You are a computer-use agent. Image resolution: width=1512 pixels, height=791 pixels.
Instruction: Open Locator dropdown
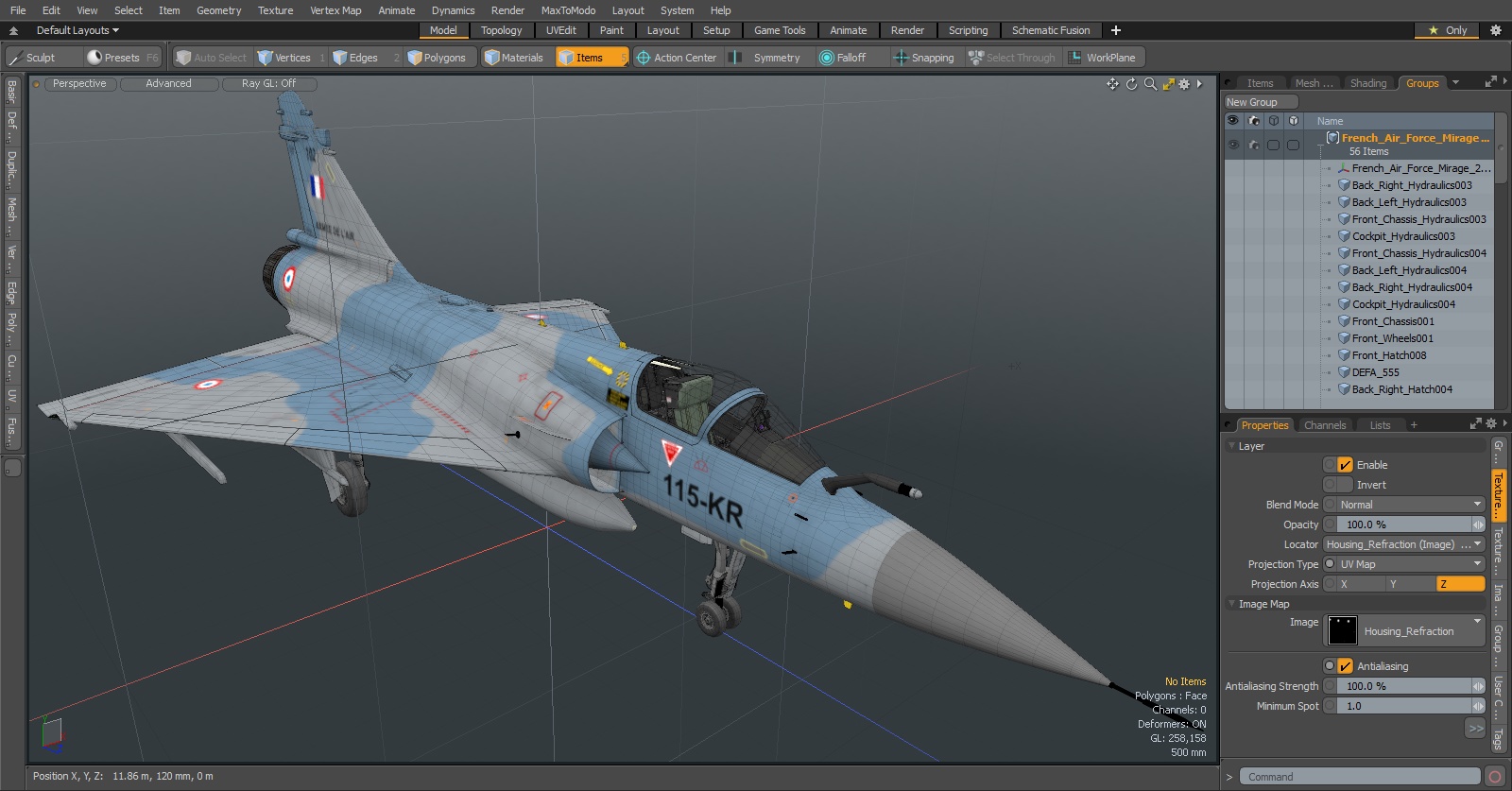[1403, 544]
